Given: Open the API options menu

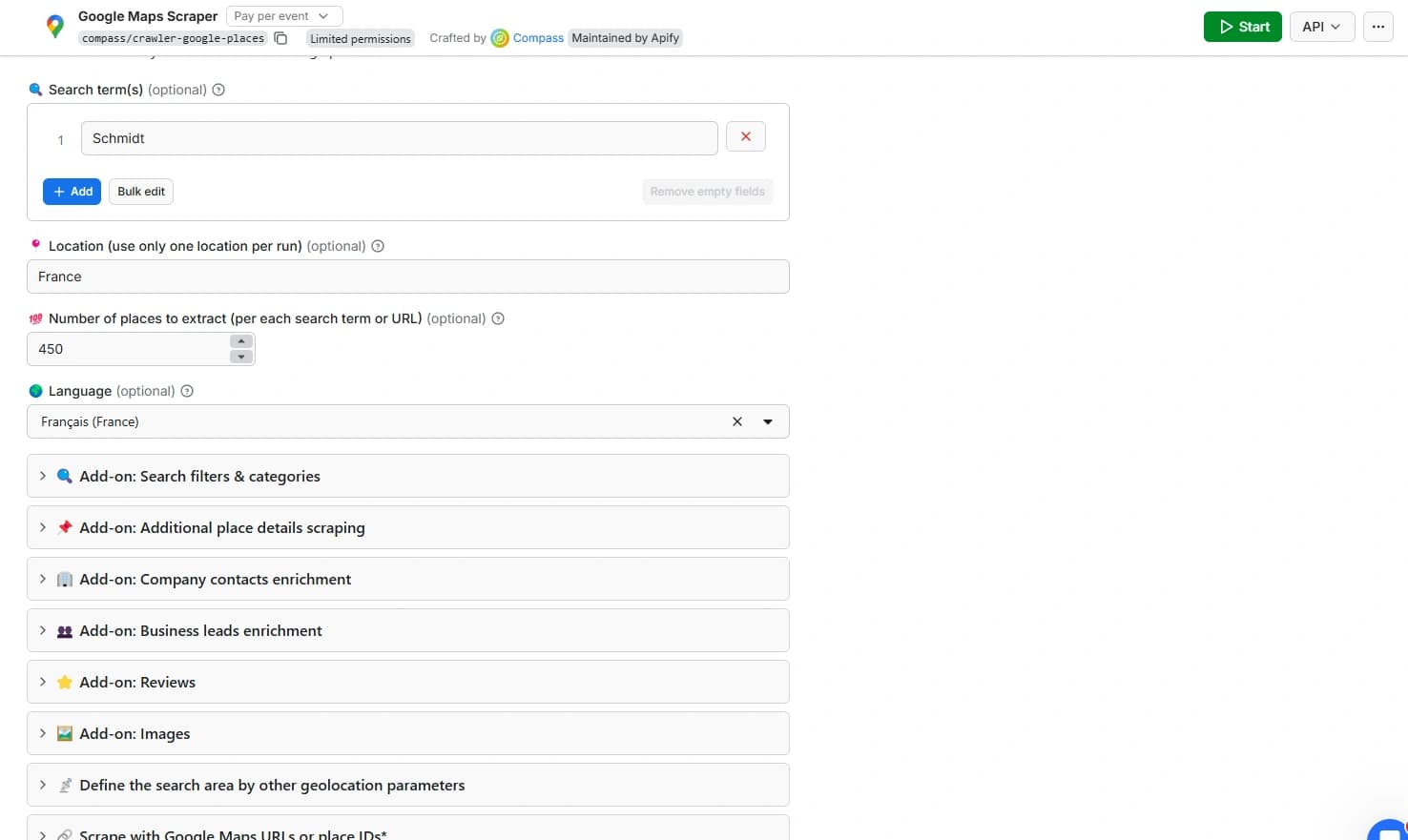Looking at the screenshot, I should (x=1322, y=27).
